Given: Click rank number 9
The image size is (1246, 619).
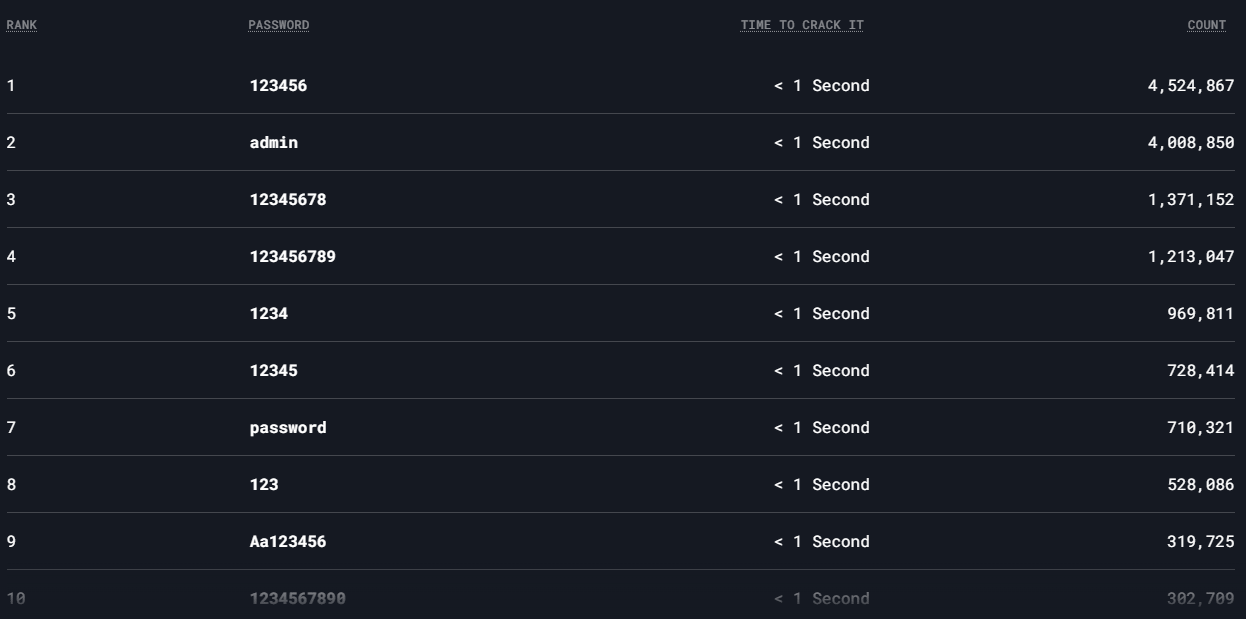Looking at the screenshot, I should pos(11,542).
